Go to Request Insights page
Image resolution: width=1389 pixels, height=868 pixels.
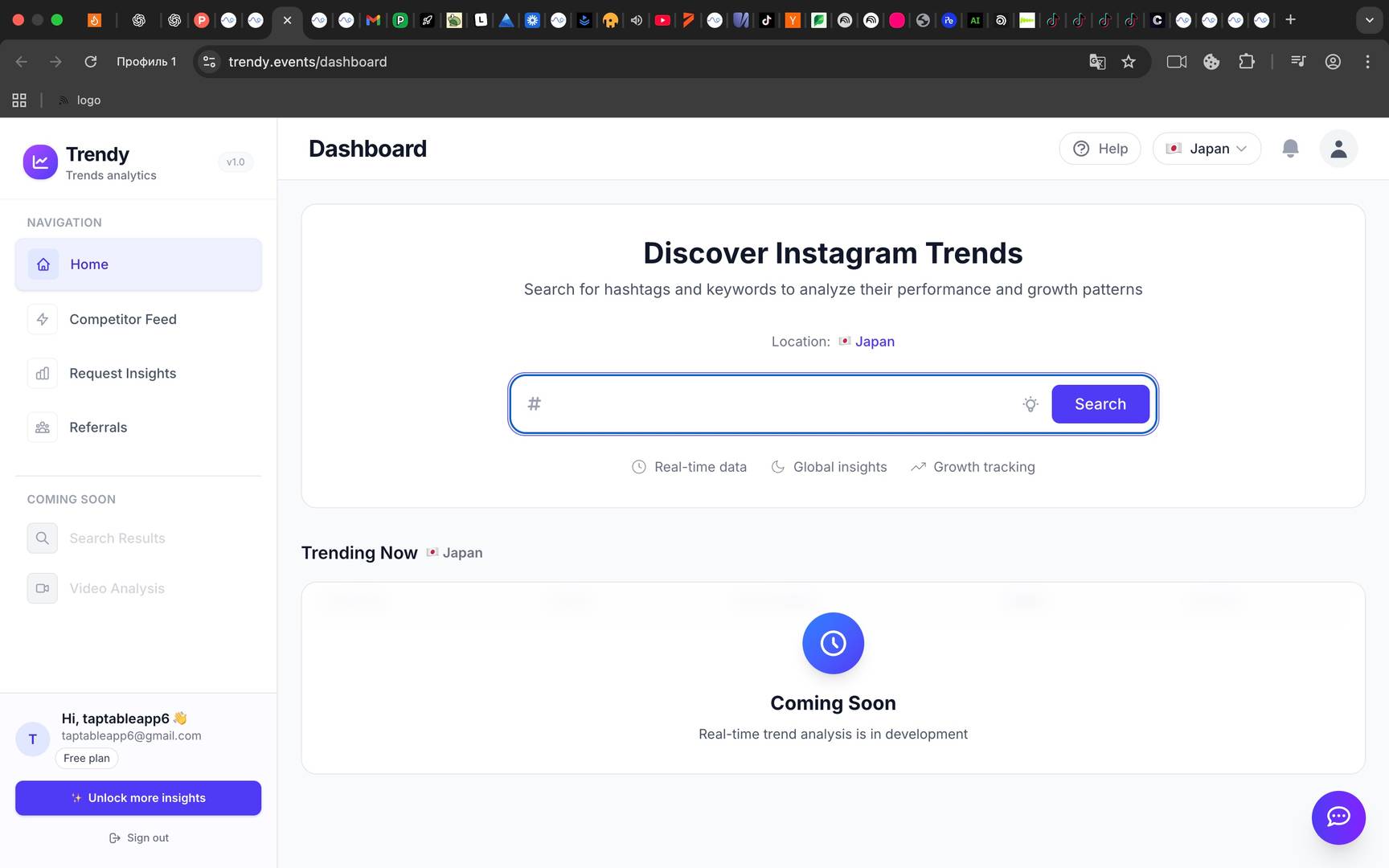pos(122,373)
